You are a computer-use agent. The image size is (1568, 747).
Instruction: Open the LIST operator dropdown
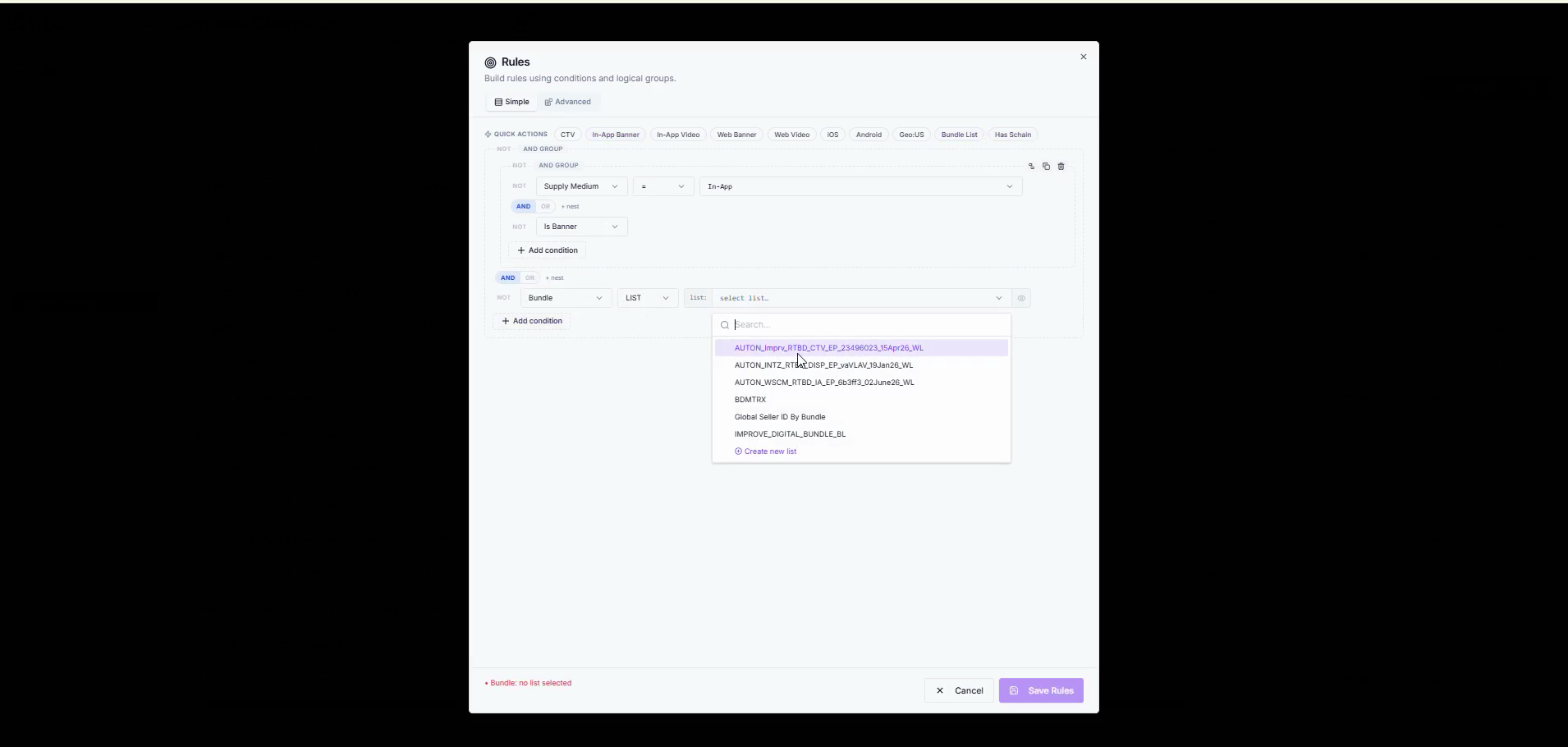click(x=648, y=298)
